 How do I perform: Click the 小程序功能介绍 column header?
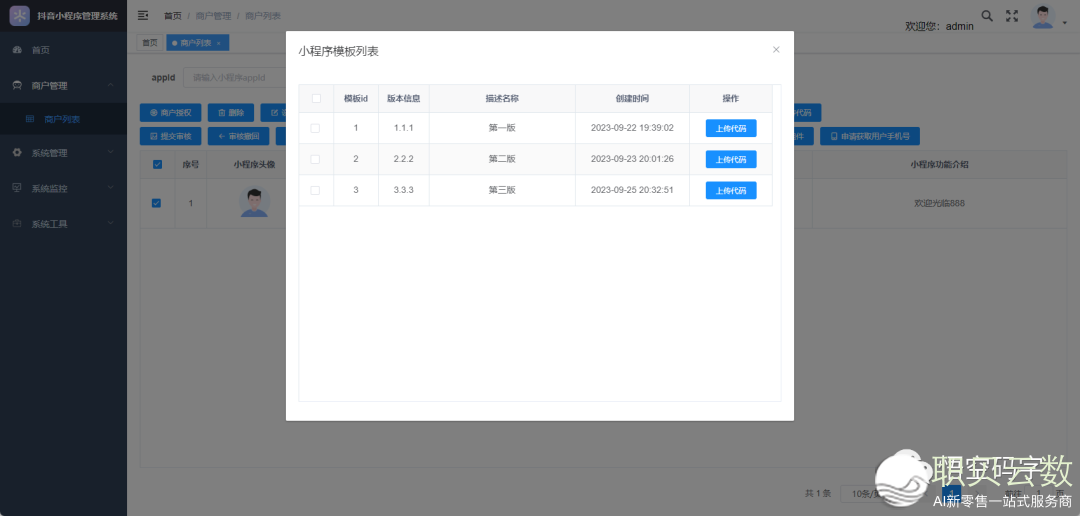(x=940, y=165)
